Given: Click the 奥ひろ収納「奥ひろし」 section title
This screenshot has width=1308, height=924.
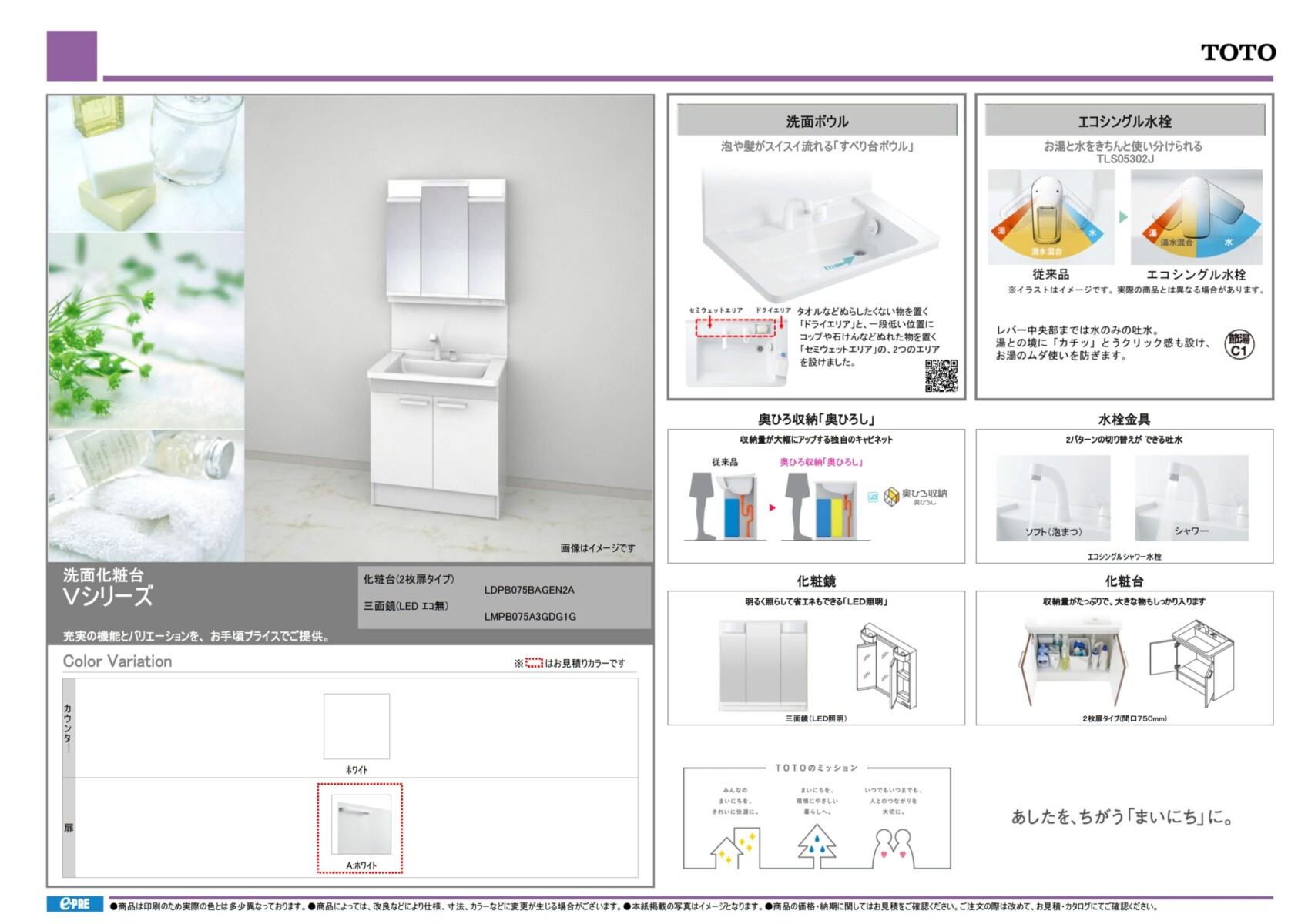Looking at the screenshot, I should [816, 419].
